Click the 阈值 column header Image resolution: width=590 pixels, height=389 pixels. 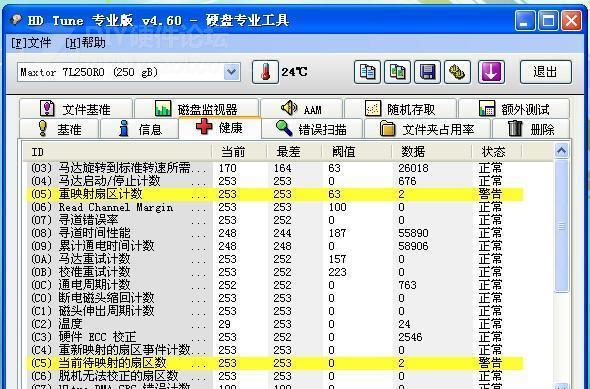(x=357, y=152)
